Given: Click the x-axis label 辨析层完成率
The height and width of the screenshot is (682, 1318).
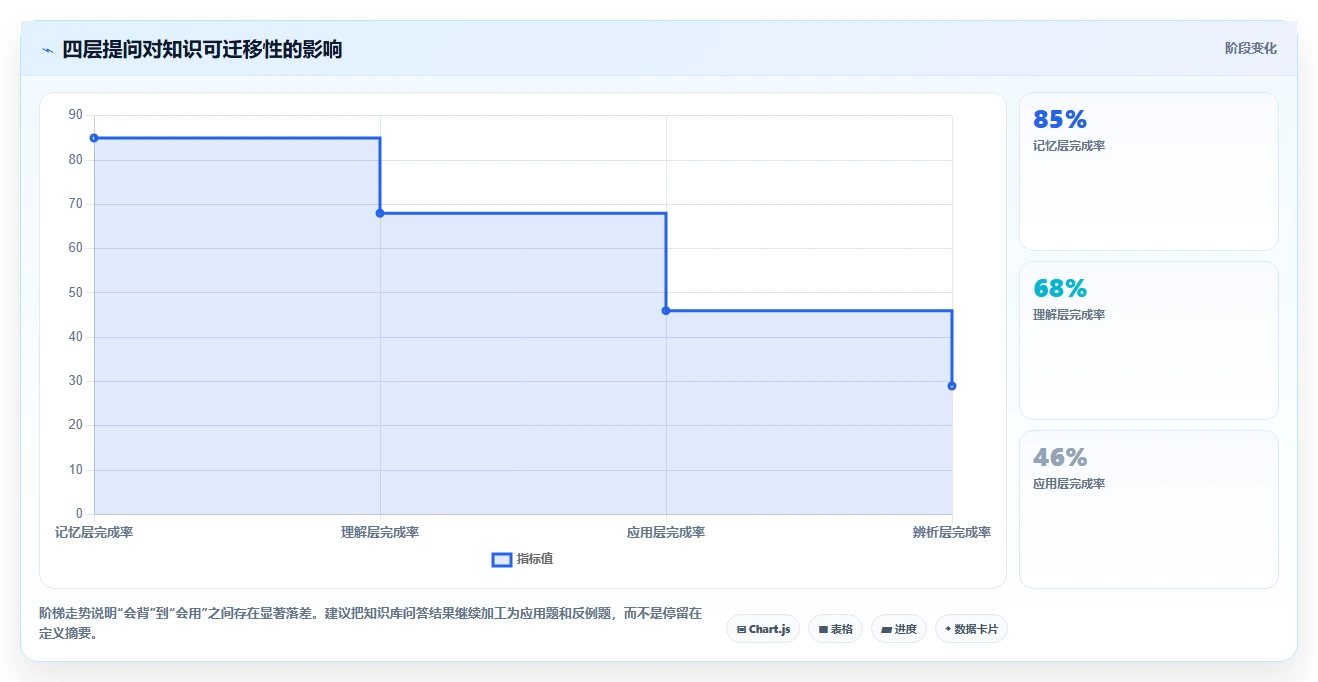Looking at the screenshot, I should [952, 532].
